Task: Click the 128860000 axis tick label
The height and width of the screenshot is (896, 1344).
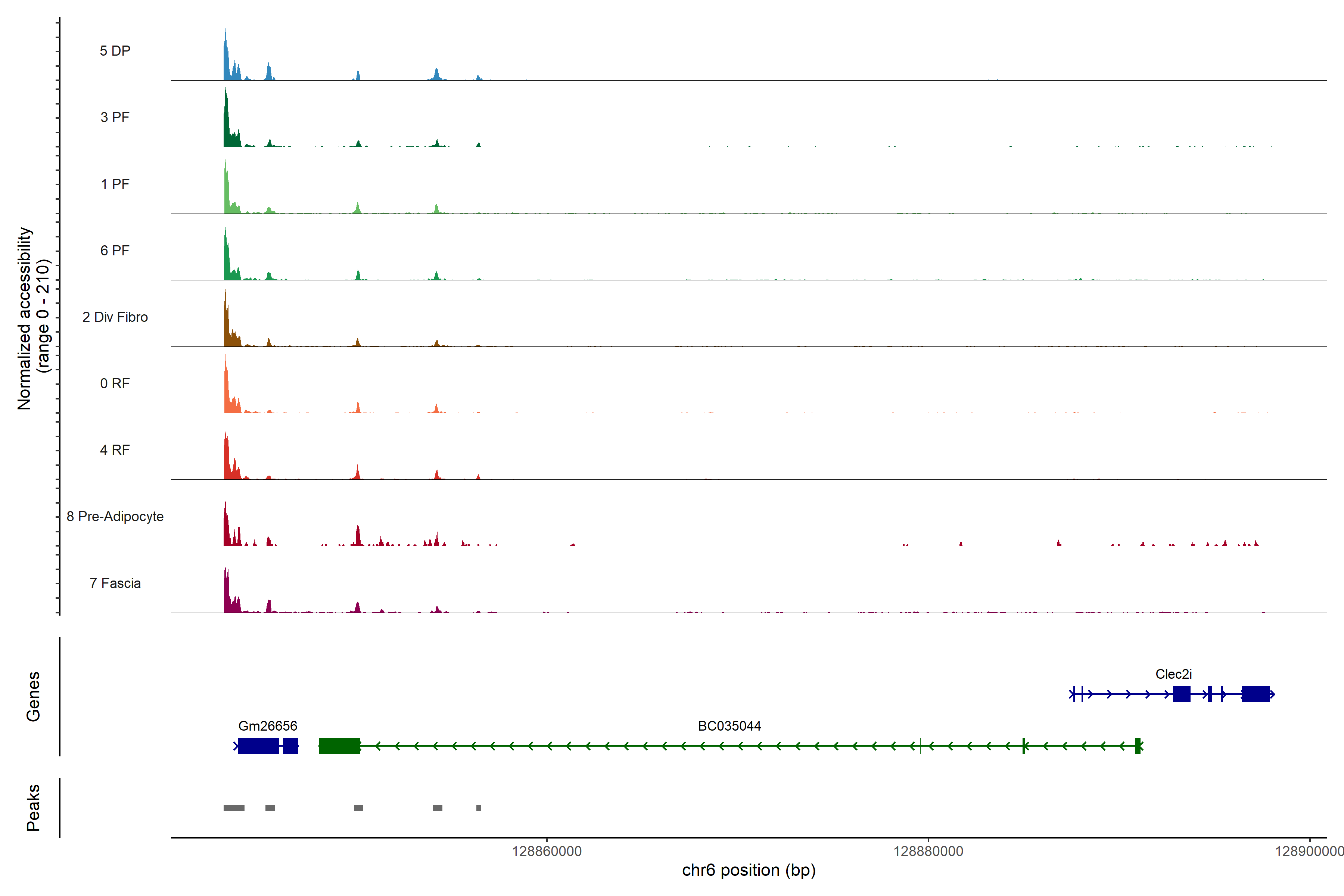Action: click(x=546, y=851)
